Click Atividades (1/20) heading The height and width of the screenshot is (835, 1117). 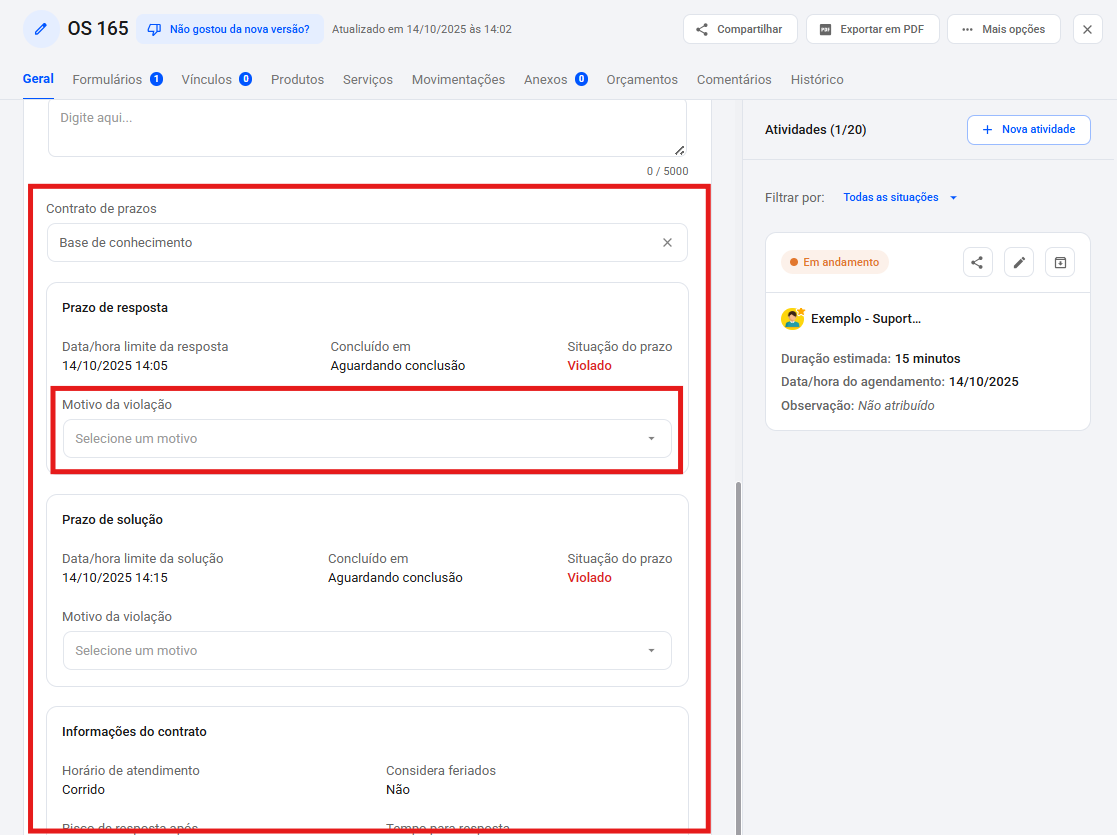[x=815, y=130]
